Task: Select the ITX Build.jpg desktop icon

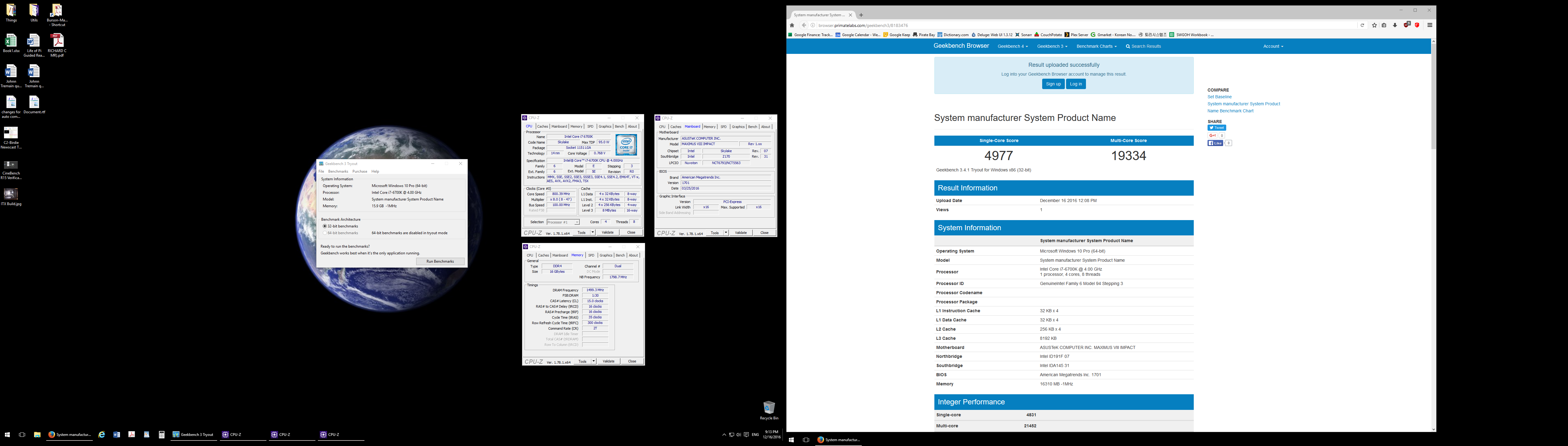Action: [11, 197]
